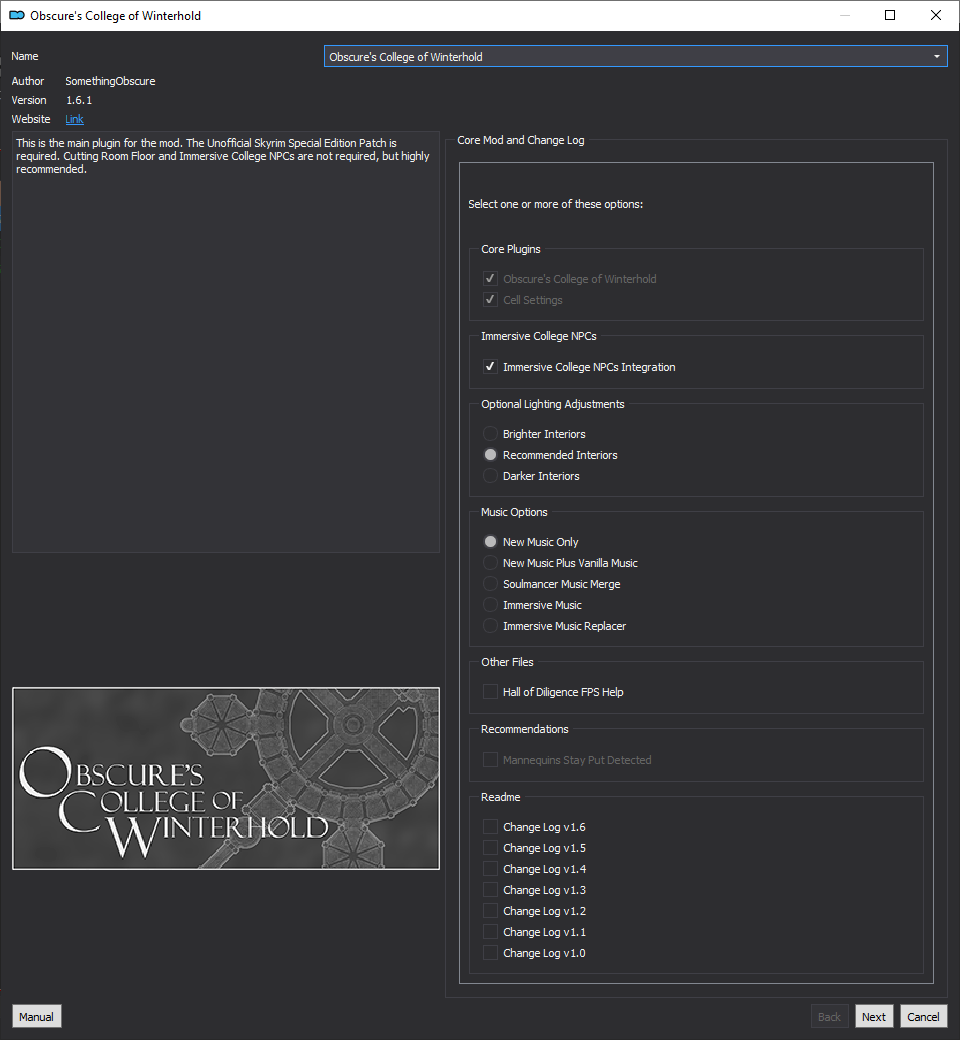Open the mod Name dropdown arrow
Screen dimensions: 960x1040
936,56
